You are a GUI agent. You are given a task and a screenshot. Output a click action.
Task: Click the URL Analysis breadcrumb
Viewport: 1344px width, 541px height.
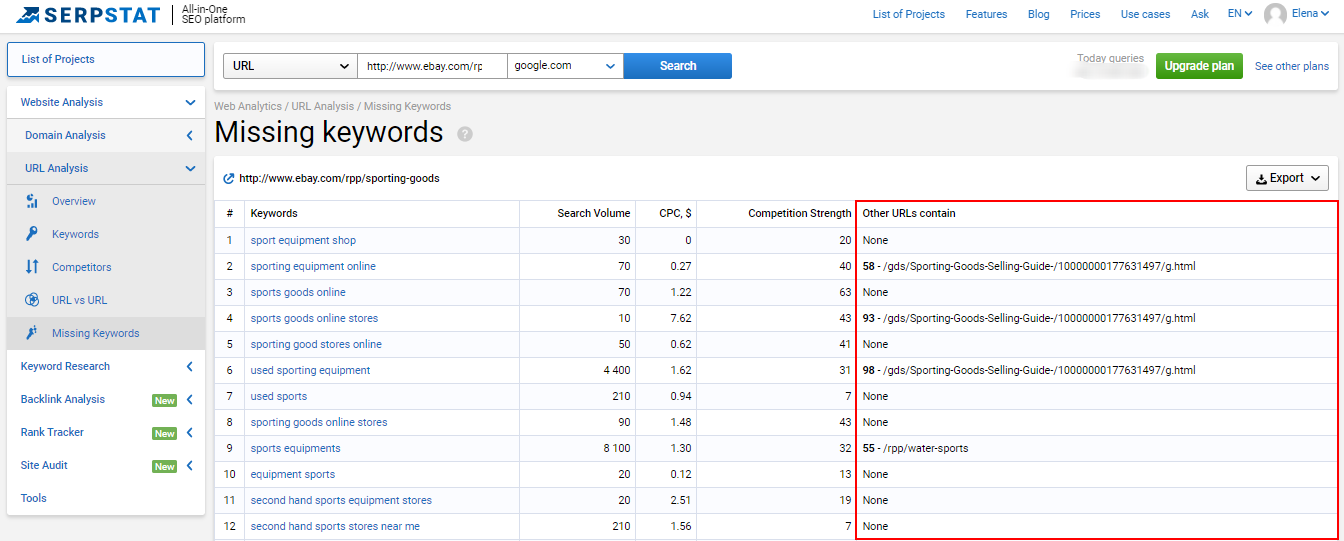(323, 106)
